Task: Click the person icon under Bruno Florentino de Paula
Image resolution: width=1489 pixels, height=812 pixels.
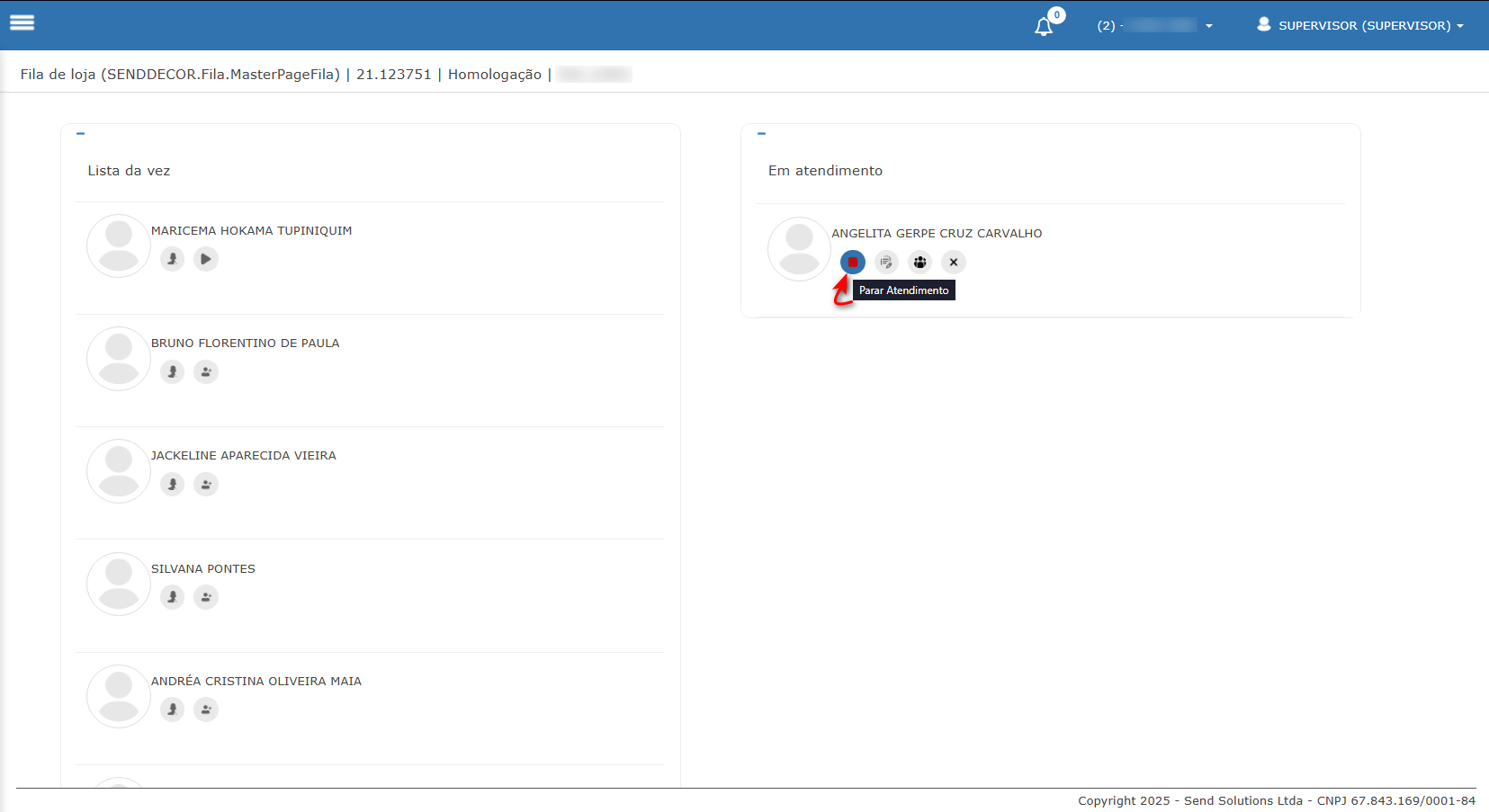Action: pyautogui.click(x=172, y=371)
